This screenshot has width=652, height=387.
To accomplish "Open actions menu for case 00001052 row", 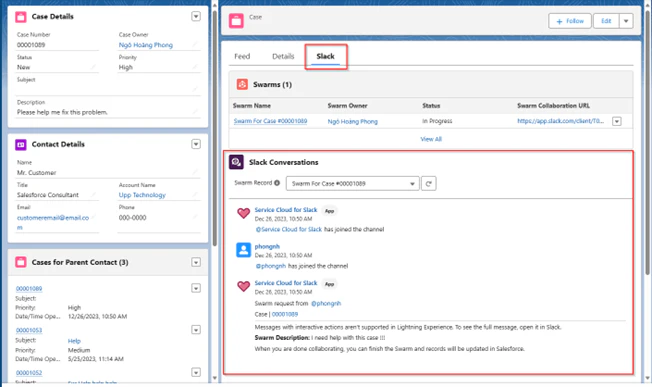I will coord(196,372).
